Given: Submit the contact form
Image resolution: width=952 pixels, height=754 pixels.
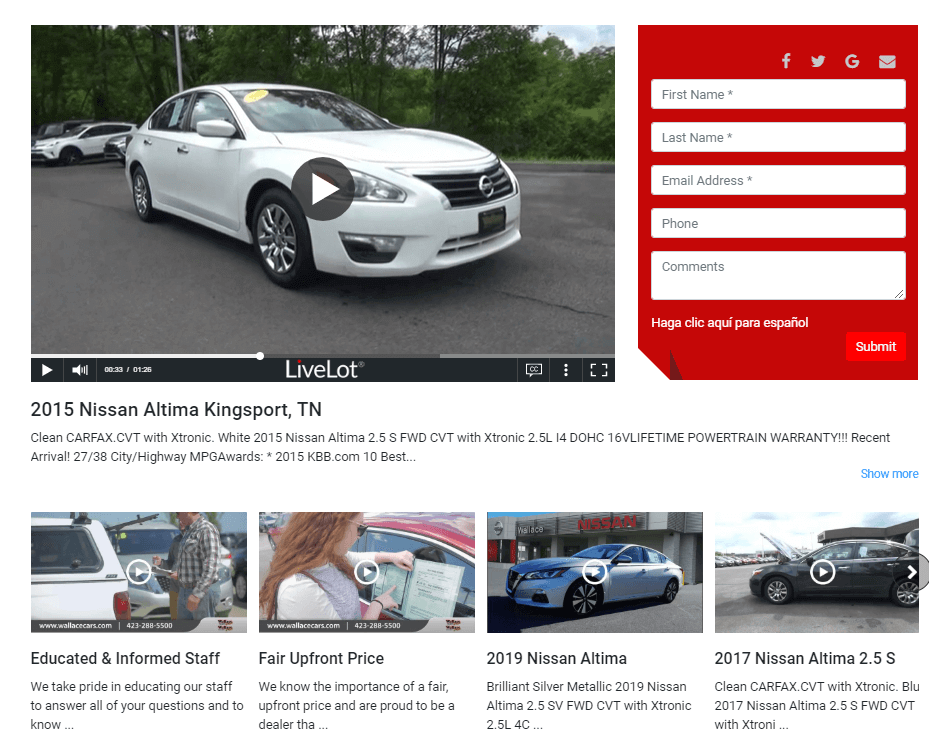Looking at the screenshot, I should (x=876, y=347).
